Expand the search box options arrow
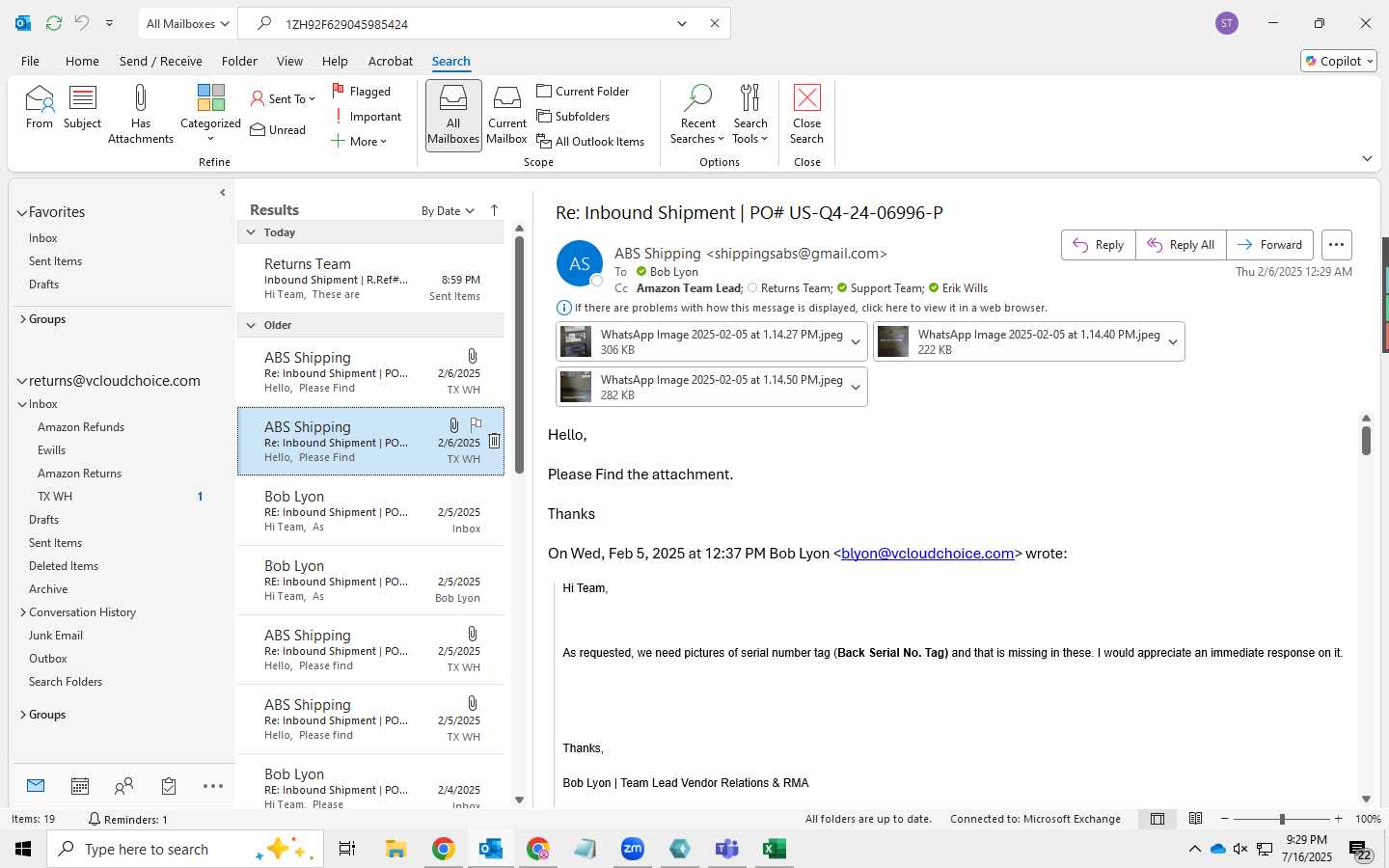Screen dimensions: 1389x868 [682, 23]
